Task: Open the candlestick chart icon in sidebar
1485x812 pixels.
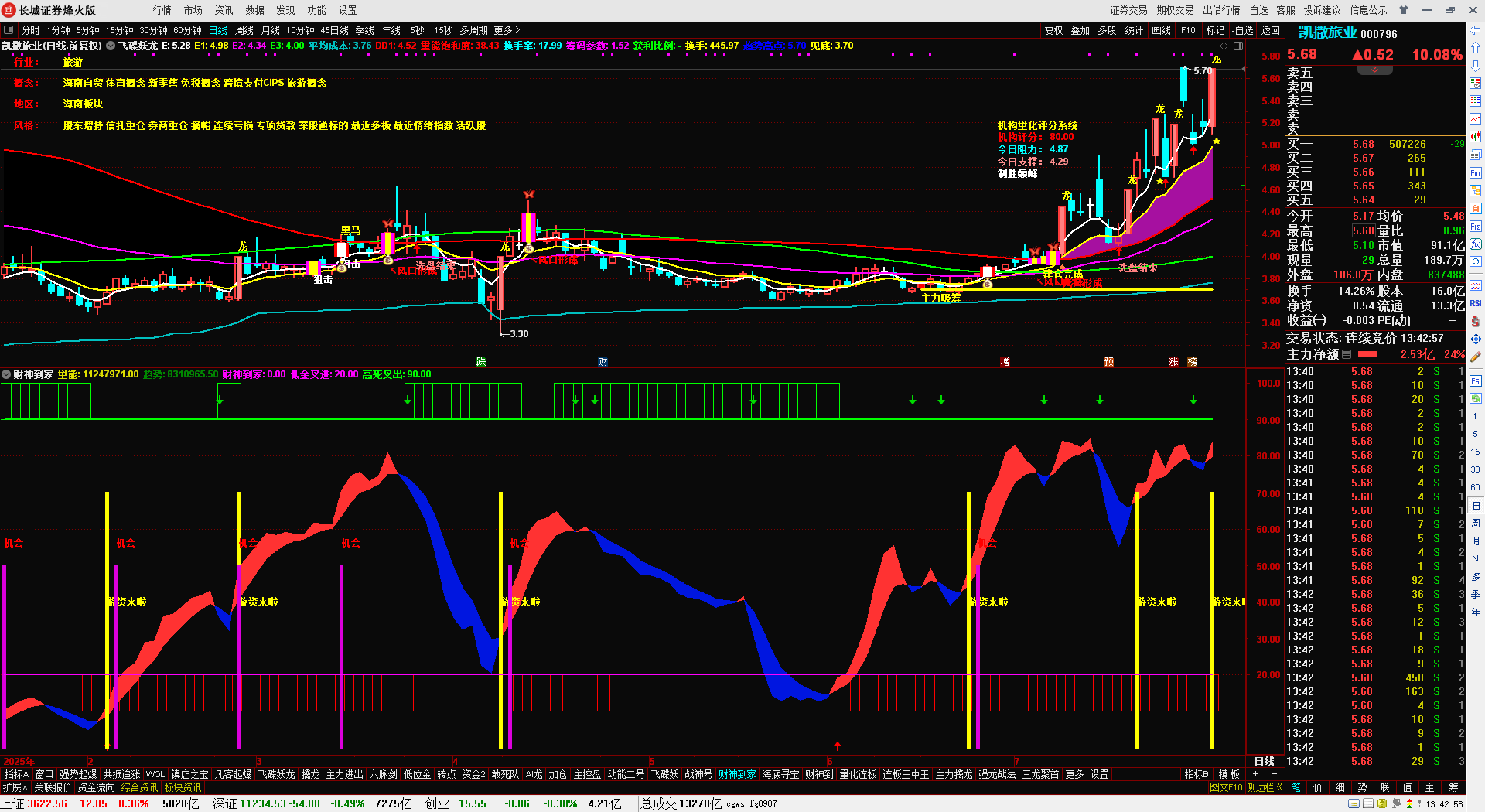Action: point(1476,137)
